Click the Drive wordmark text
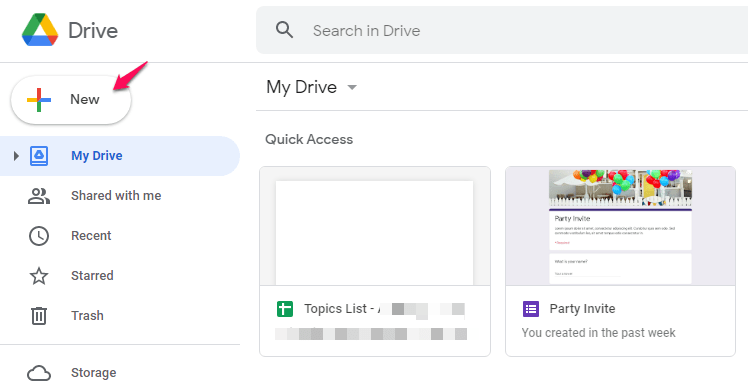The height and width of the screenshot is (387, 748). [x=93, y=31]
